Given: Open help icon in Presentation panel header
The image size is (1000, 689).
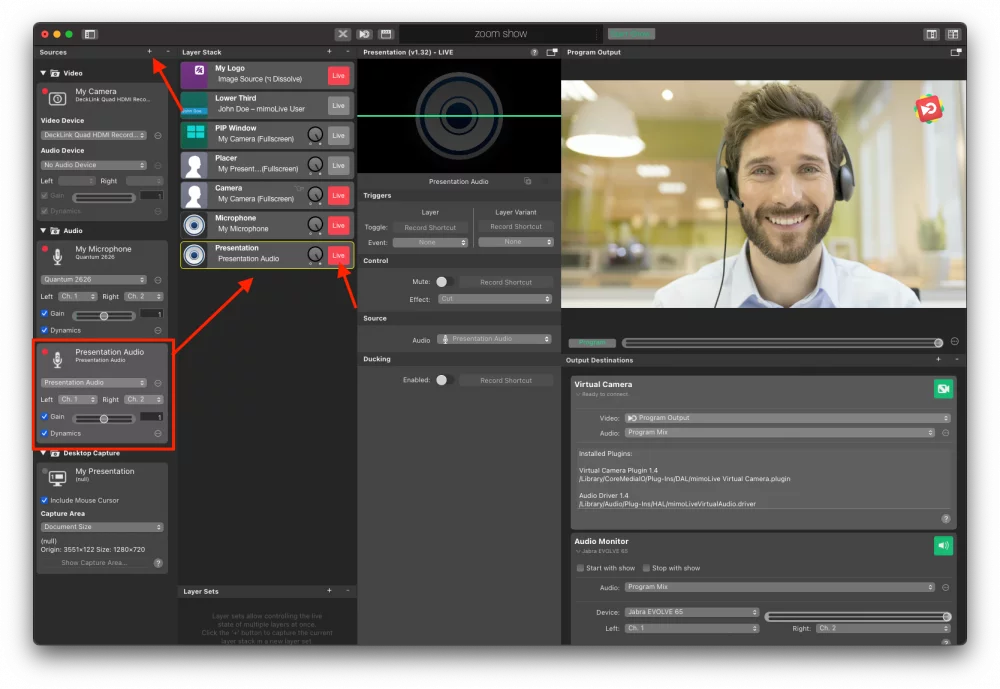Looking at the screenshot, I should 534,52.
